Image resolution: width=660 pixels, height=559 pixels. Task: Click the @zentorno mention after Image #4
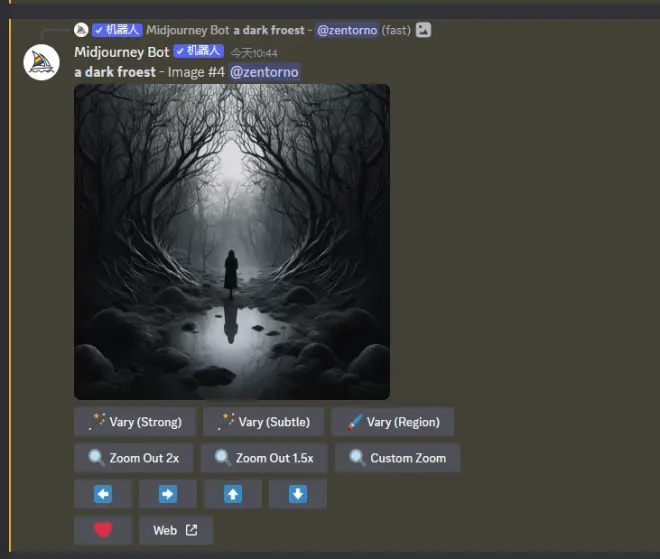[x=264, y=72]
